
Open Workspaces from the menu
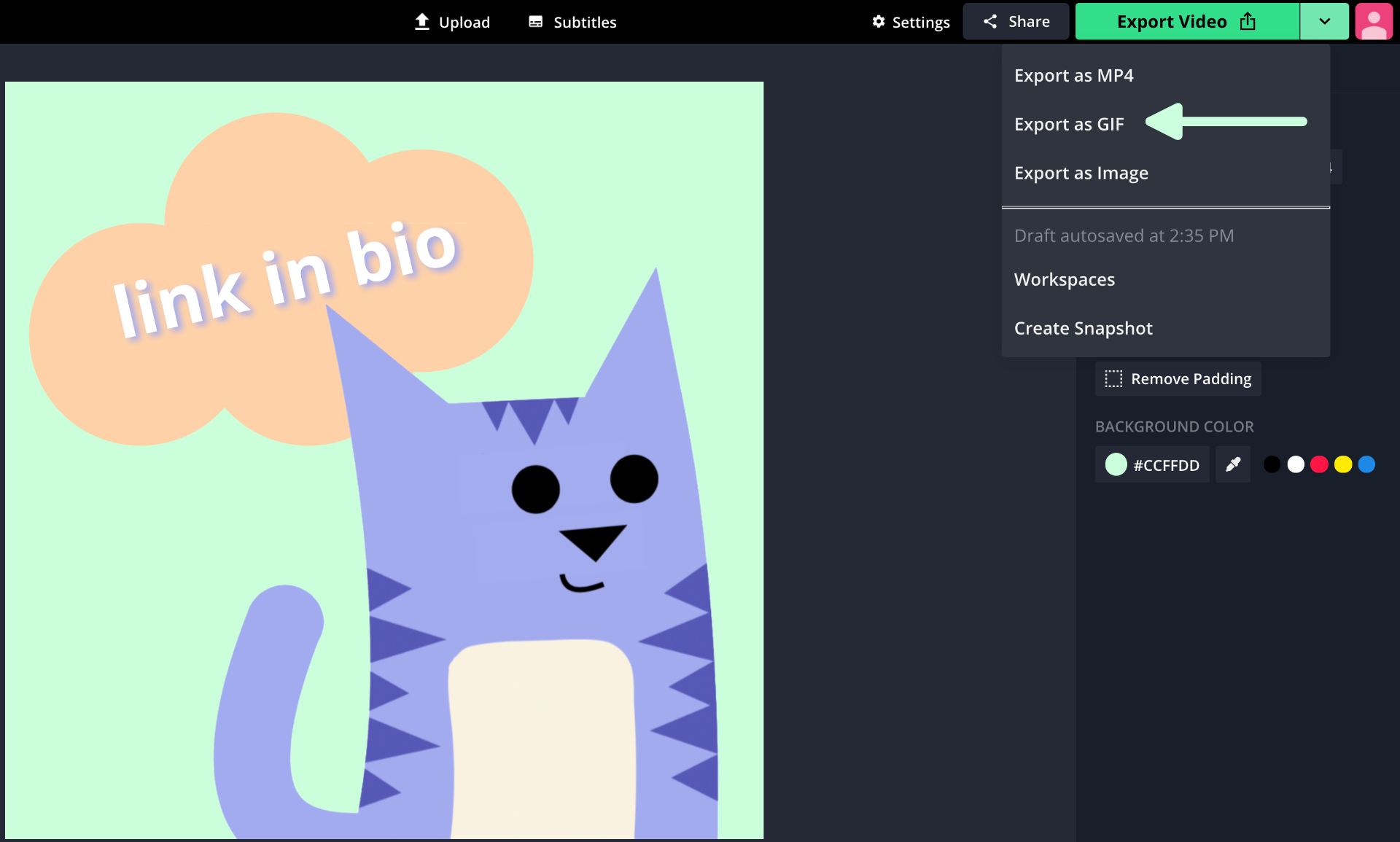point(1064,280)
